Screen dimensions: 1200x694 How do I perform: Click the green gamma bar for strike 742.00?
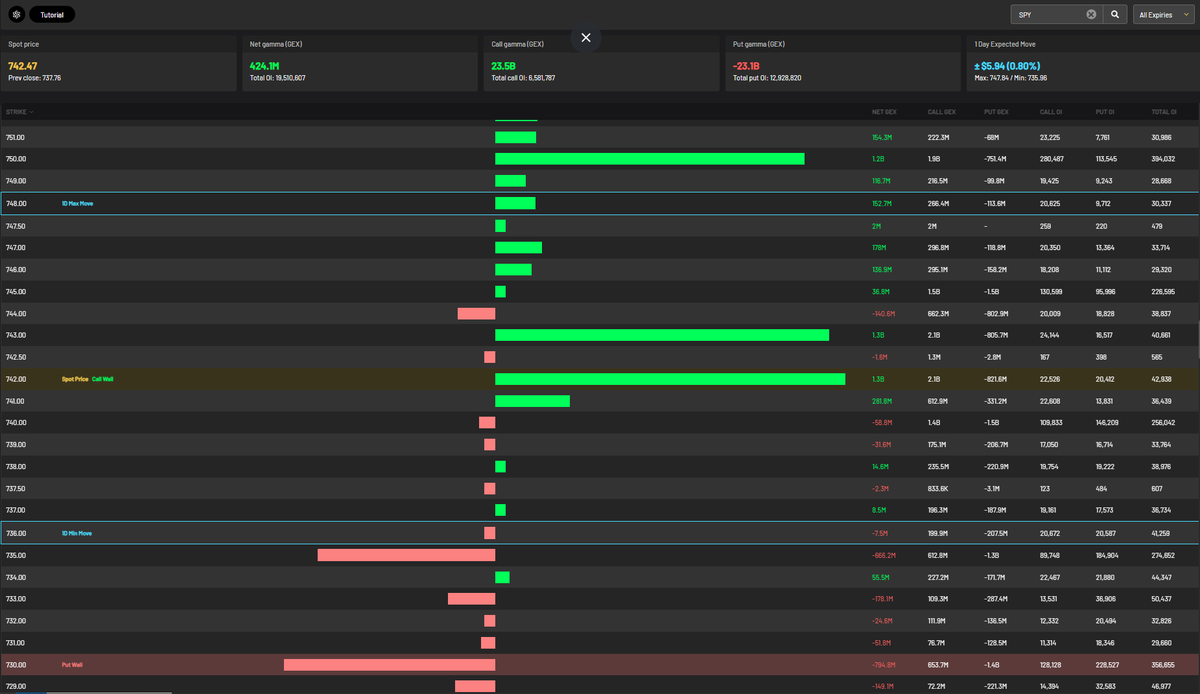click(670, 379)
